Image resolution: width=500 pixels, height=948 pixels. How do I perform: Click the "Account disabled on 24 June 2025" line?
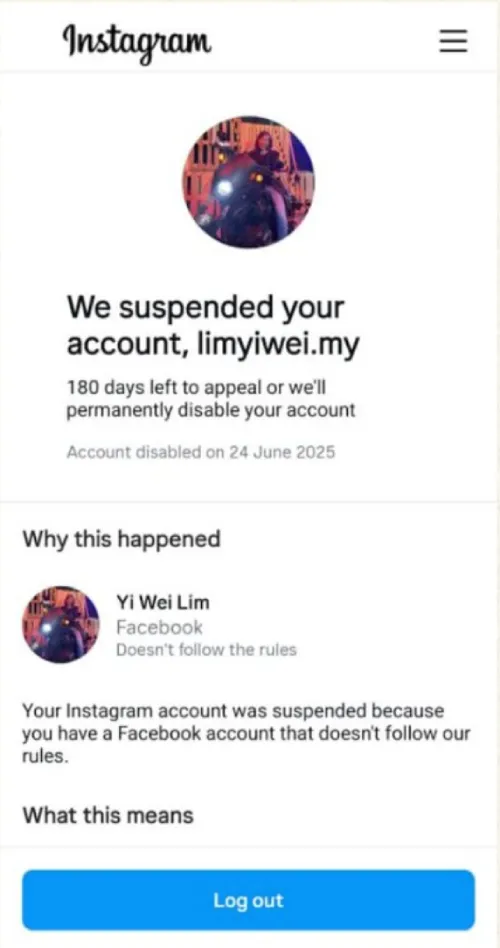point(201,452)
